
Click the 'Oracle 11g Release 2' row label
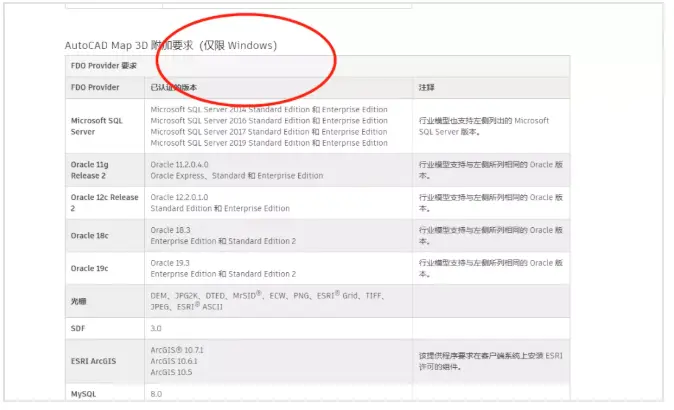click(x=89, y=170)
